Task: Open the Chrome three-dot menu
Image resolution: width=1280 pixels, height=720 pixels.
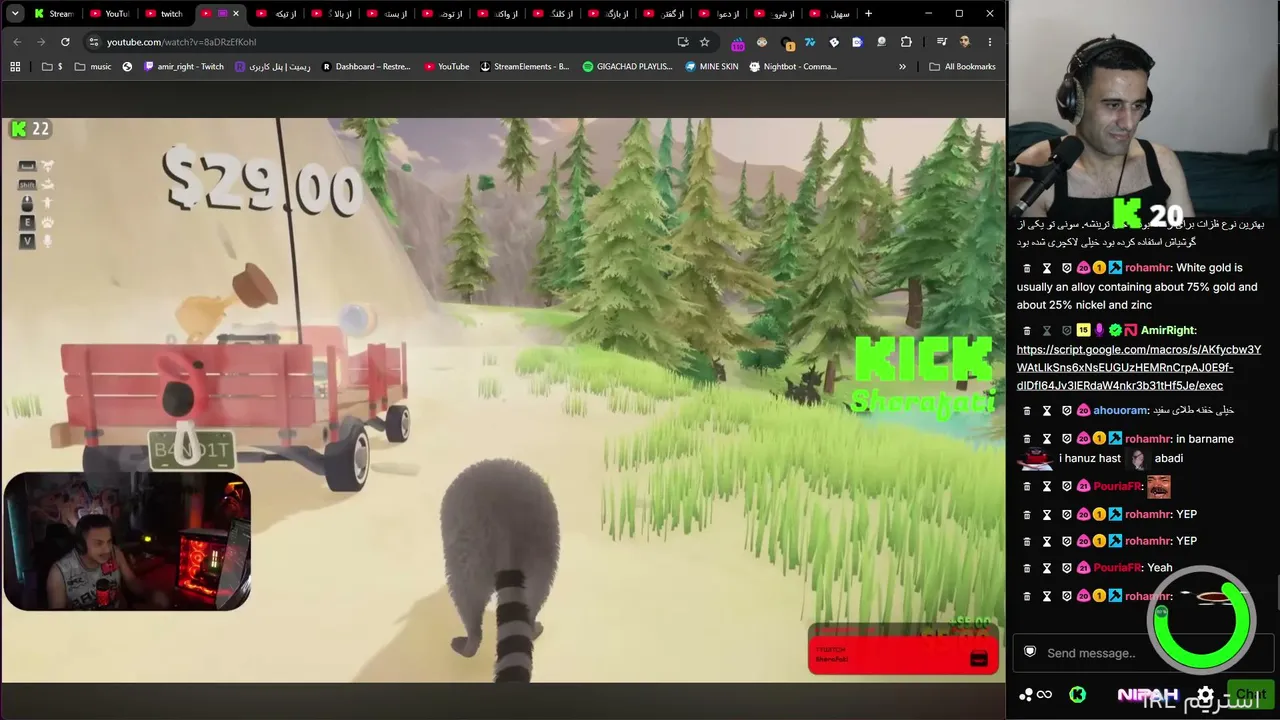Action: click(990, 42)
